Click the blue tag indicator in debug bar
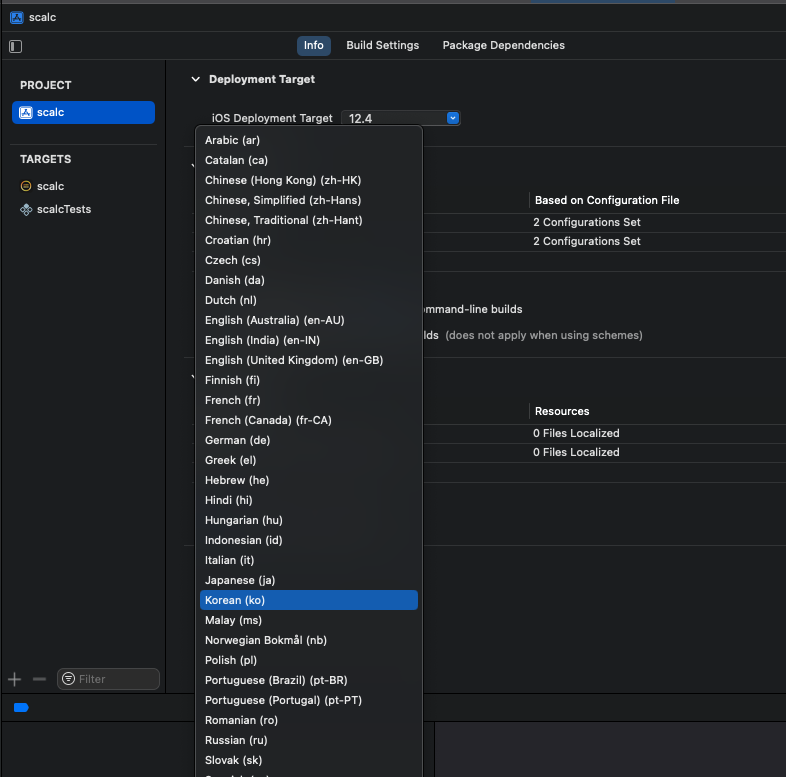The width and height of the screenshot is (786, 777). 21,707
